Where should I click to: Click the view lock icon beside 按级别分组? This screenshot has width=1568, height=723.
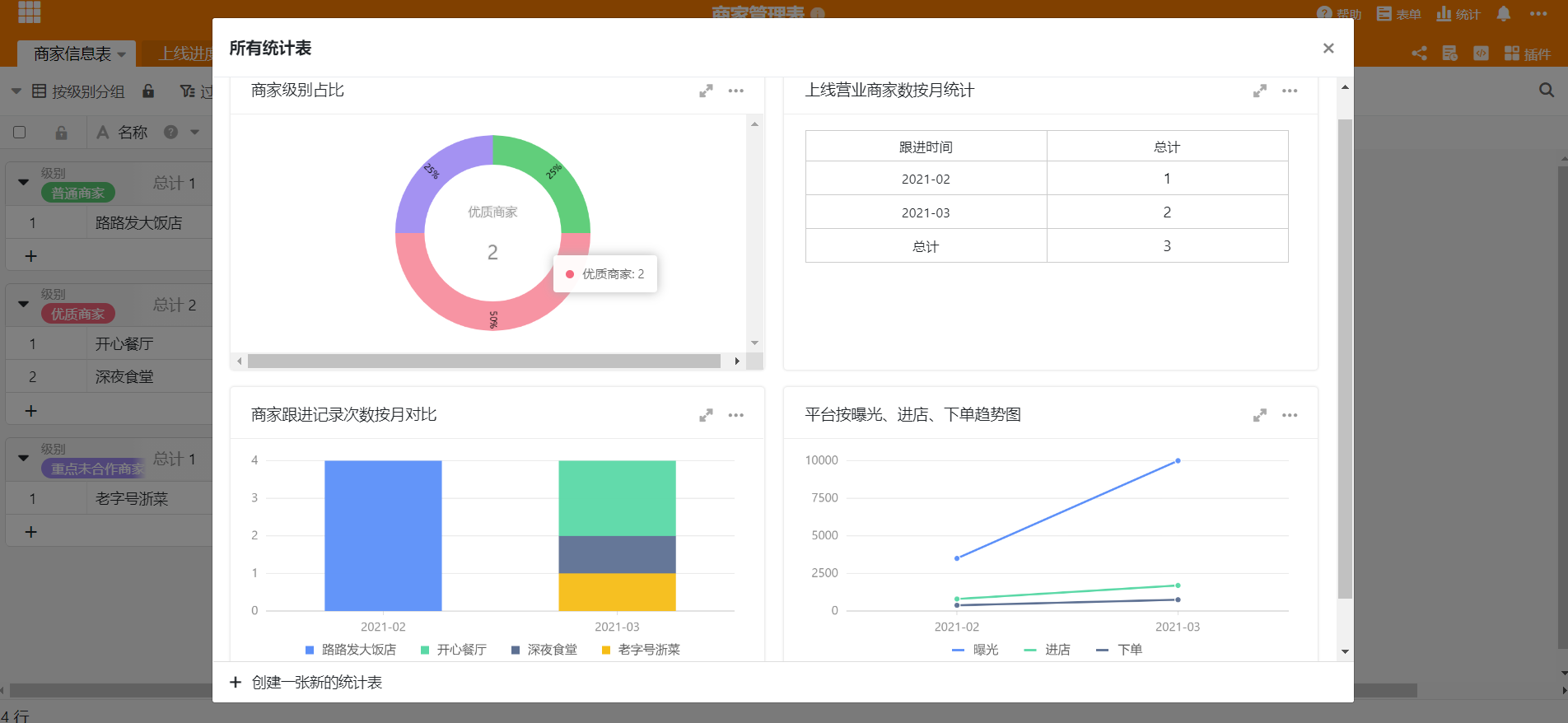[x=148, y=91]
